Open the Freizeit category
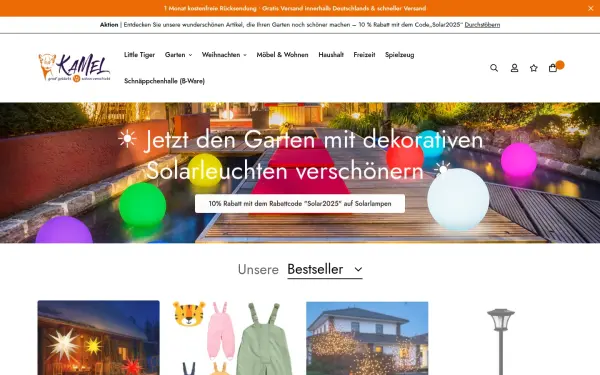600x375 pixels. pos(364,55)
